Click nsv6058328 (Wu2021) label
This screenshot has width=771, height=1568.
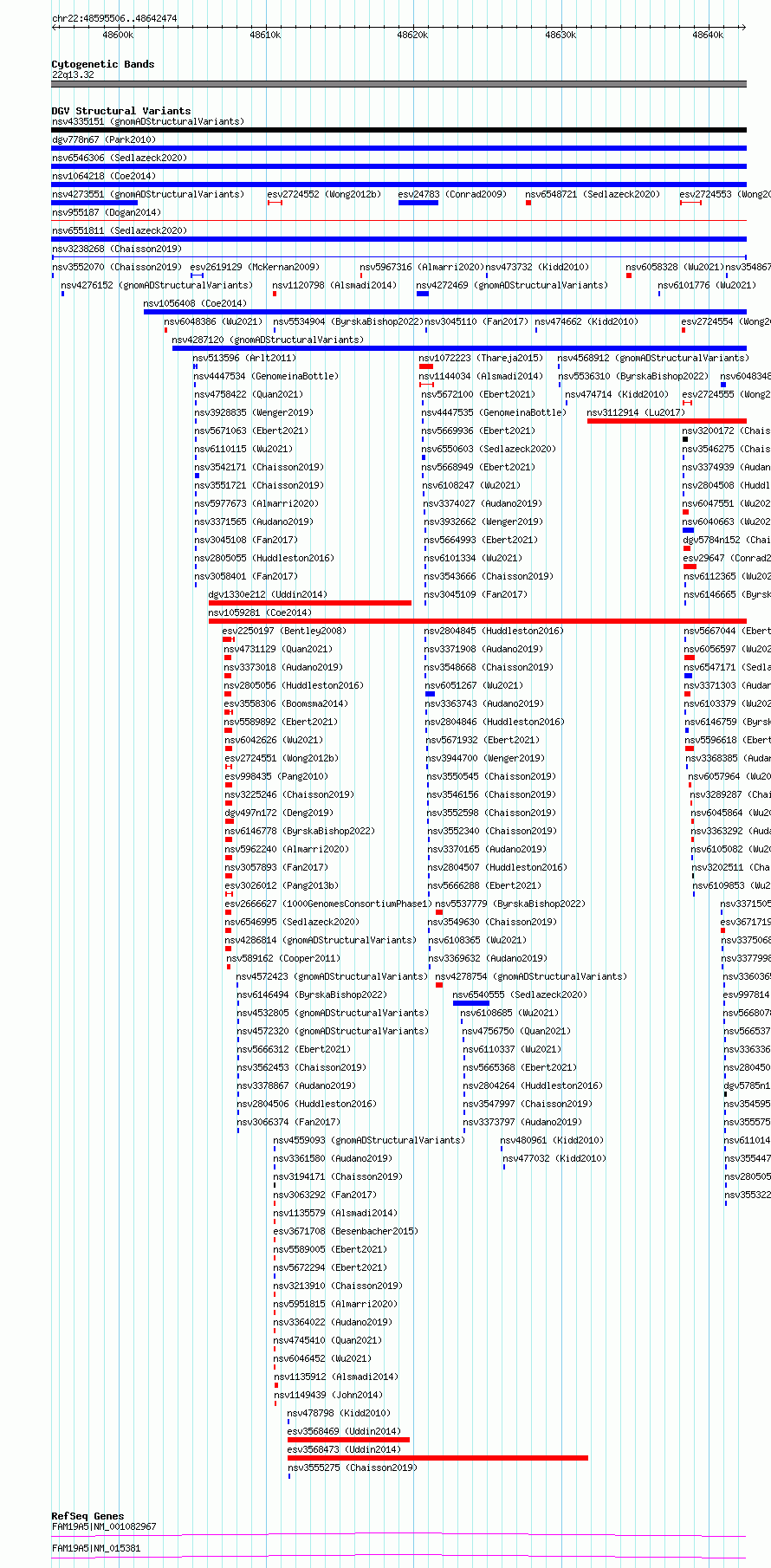[675, 267]
